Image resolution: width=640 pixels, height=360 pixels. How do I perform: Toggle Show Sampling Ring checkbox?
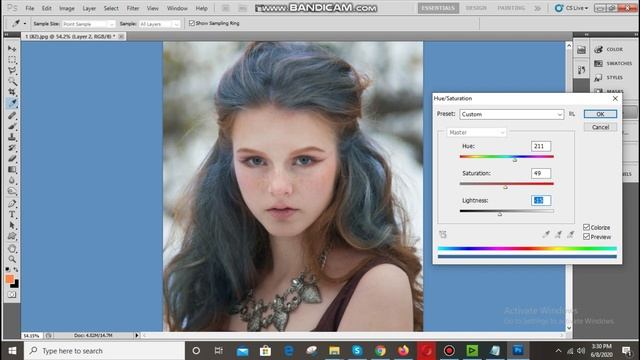tap(192, 23)
